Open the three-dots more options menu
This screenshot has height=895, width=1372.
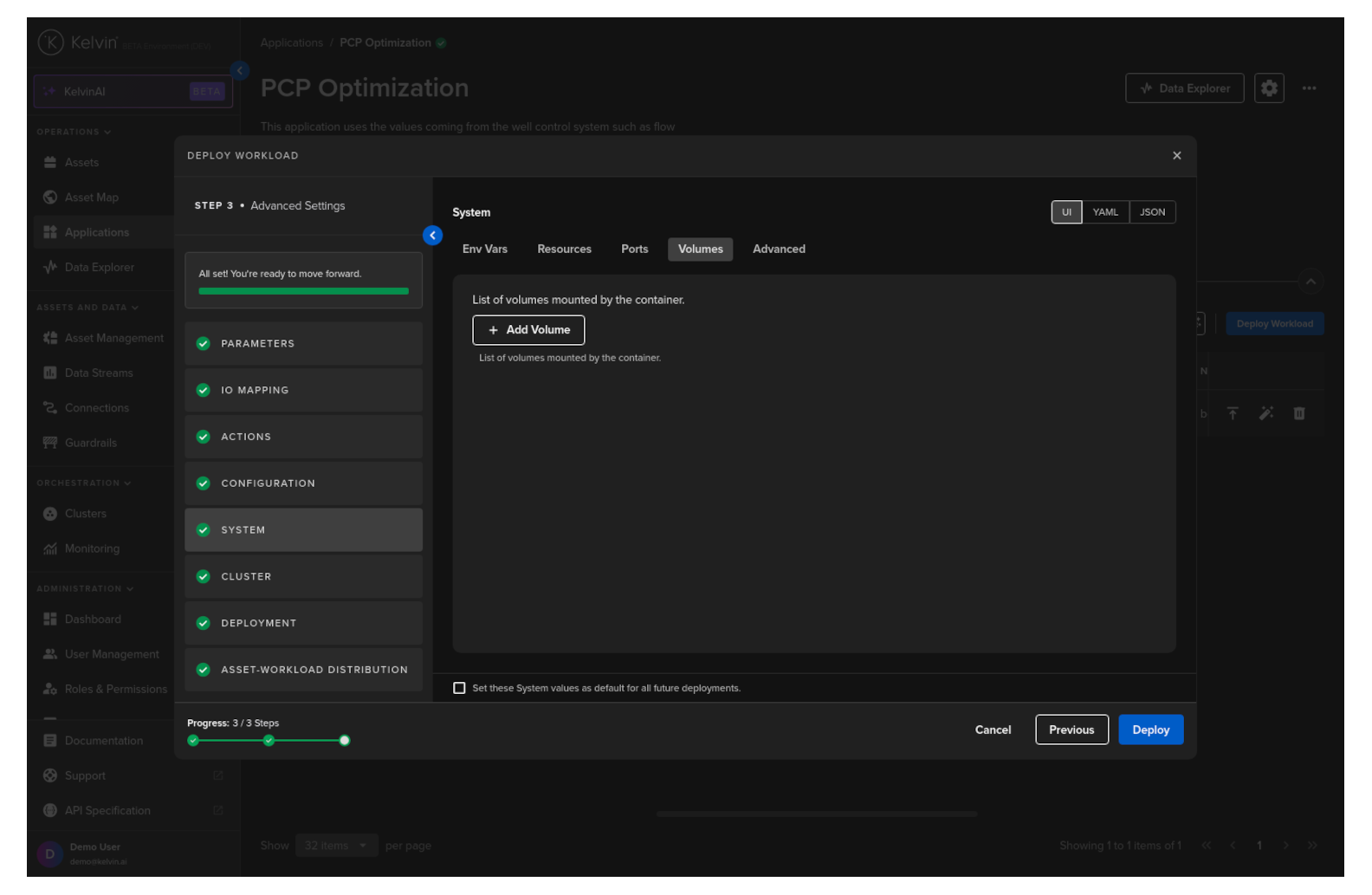click(1309, 88)
